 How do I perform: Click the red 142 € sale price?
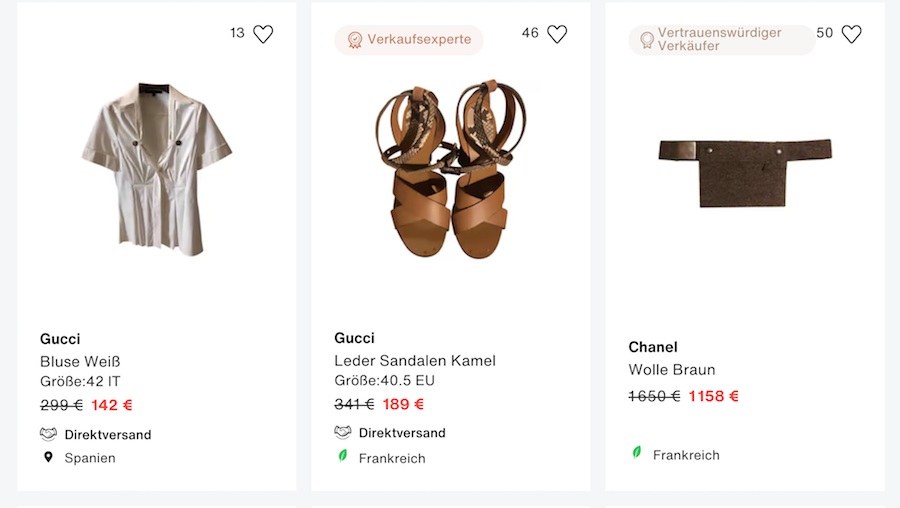point(112,405)
